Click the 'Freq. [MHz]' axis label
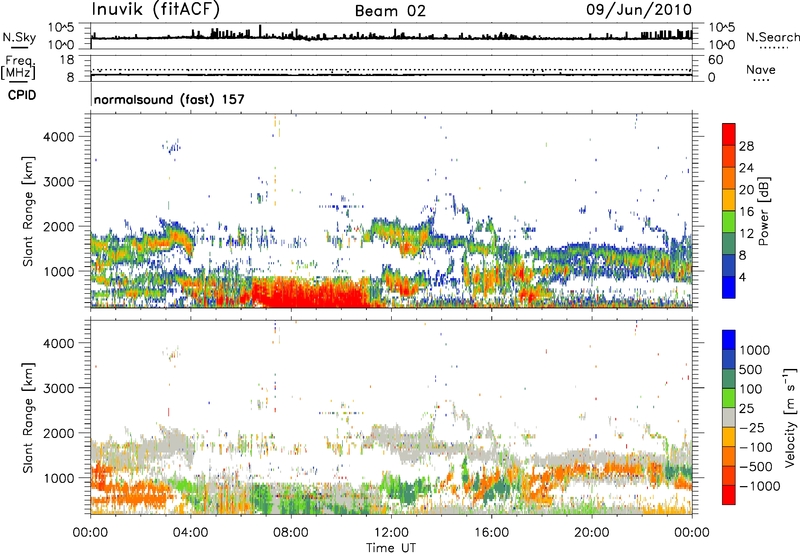 point(18,68)
